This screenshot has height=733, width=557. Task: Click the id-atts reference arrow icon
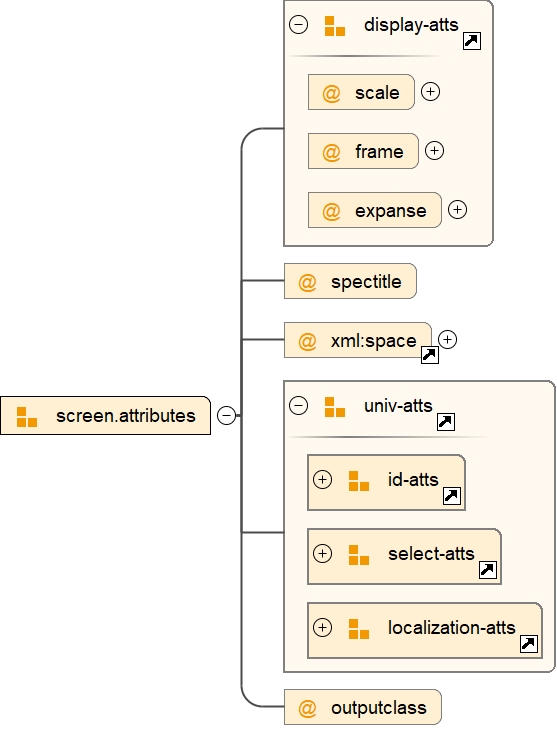[x=452, y=496]
